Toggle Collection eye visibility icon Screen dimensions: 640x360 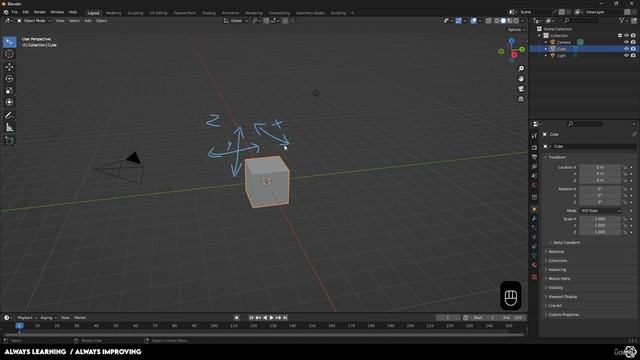[626, 36]
